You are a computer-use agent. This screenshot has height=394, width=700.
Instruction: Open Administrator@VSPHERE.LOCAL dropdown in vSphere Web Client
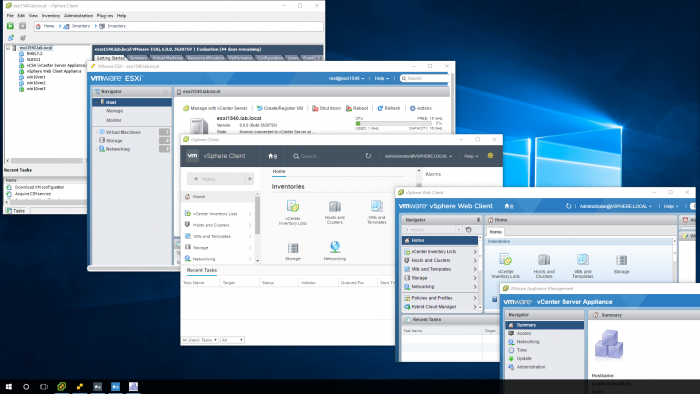point(616,206)
